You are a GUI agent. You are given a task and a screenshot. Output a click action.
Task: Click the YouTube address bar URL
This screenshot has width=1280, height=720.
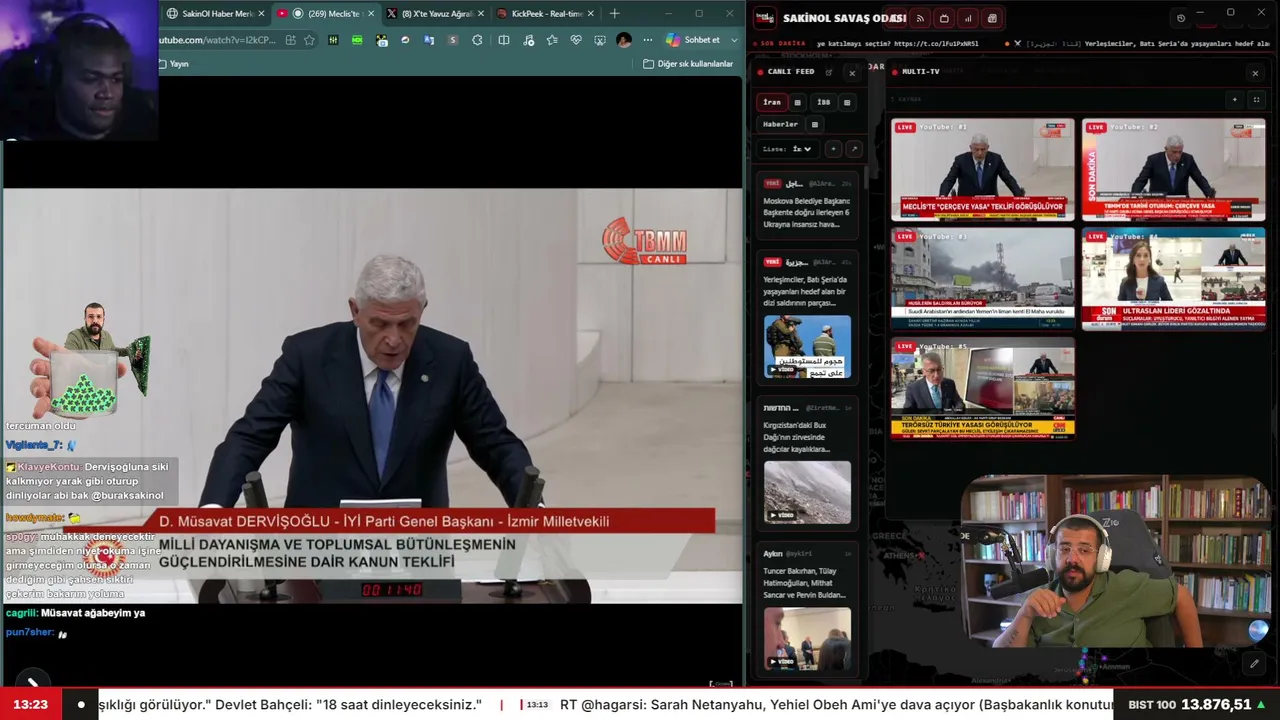217,40
